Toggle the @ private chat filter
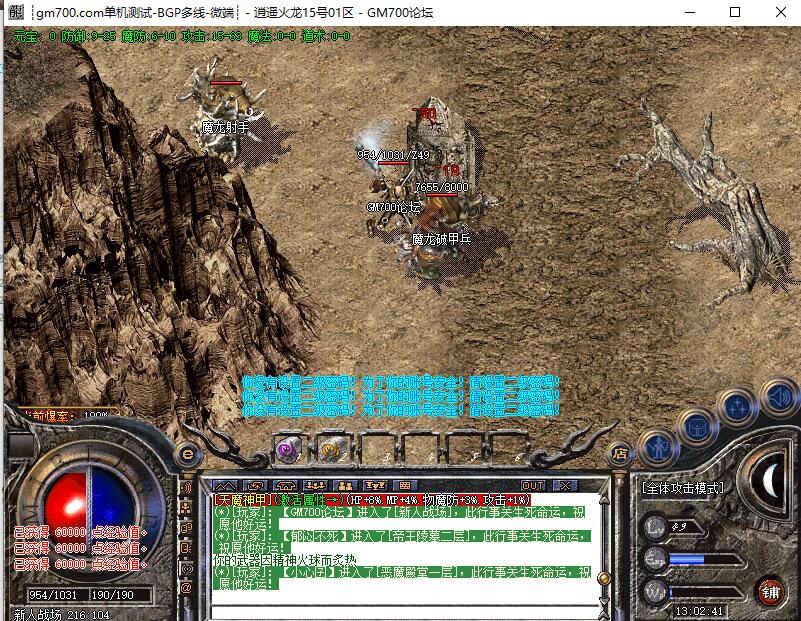Image resolution: width=801 pixels, height=621 pixels. (x=186, y=588)
